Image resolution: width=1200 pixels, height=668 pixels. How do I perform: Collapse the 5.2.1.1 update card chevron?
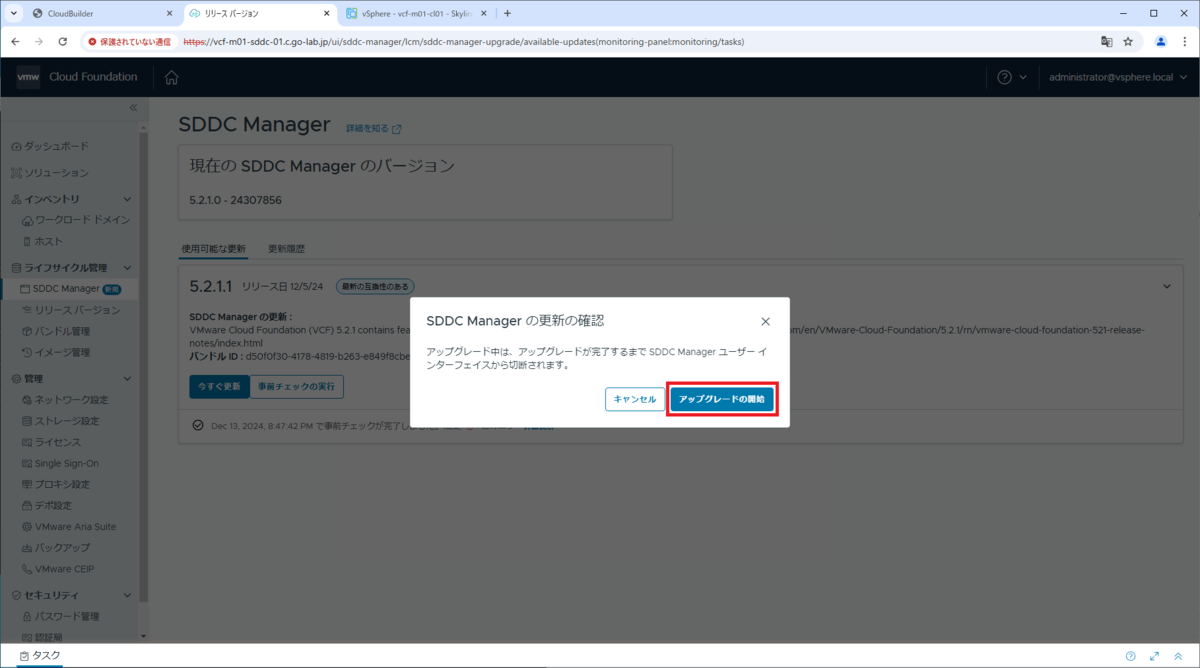[x=1166, y=287]
